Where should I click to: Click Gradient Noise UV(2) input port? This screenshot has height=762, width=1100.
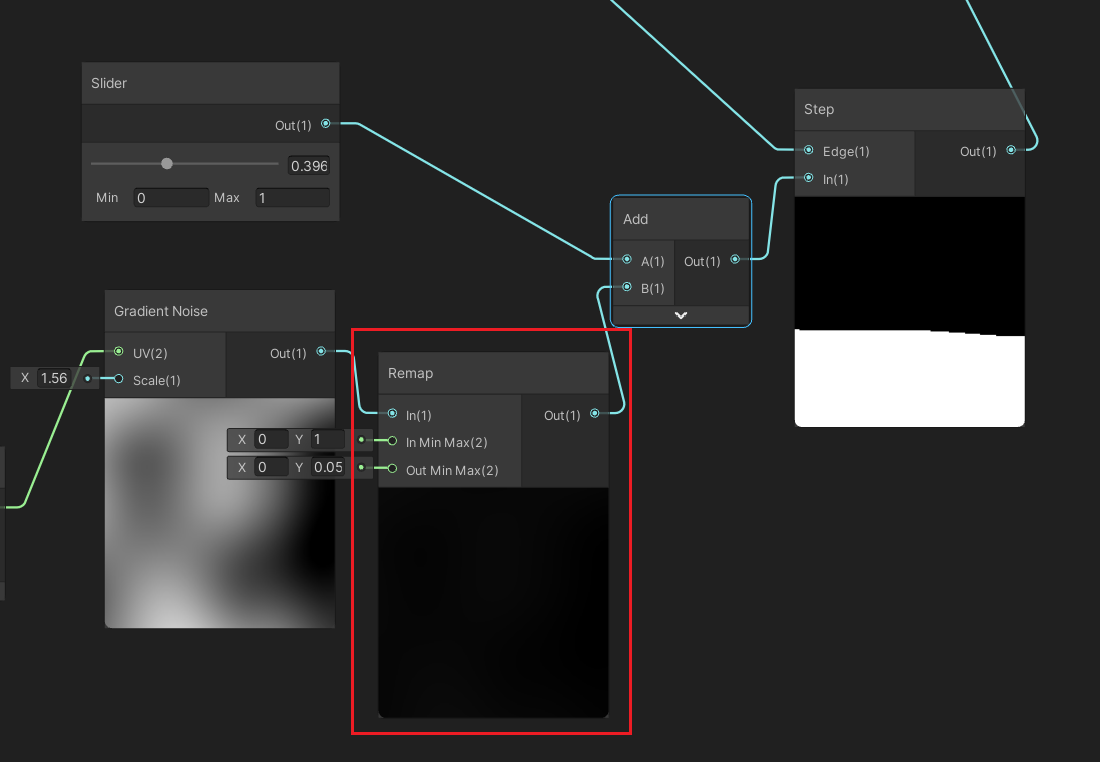tap(119, 352)
